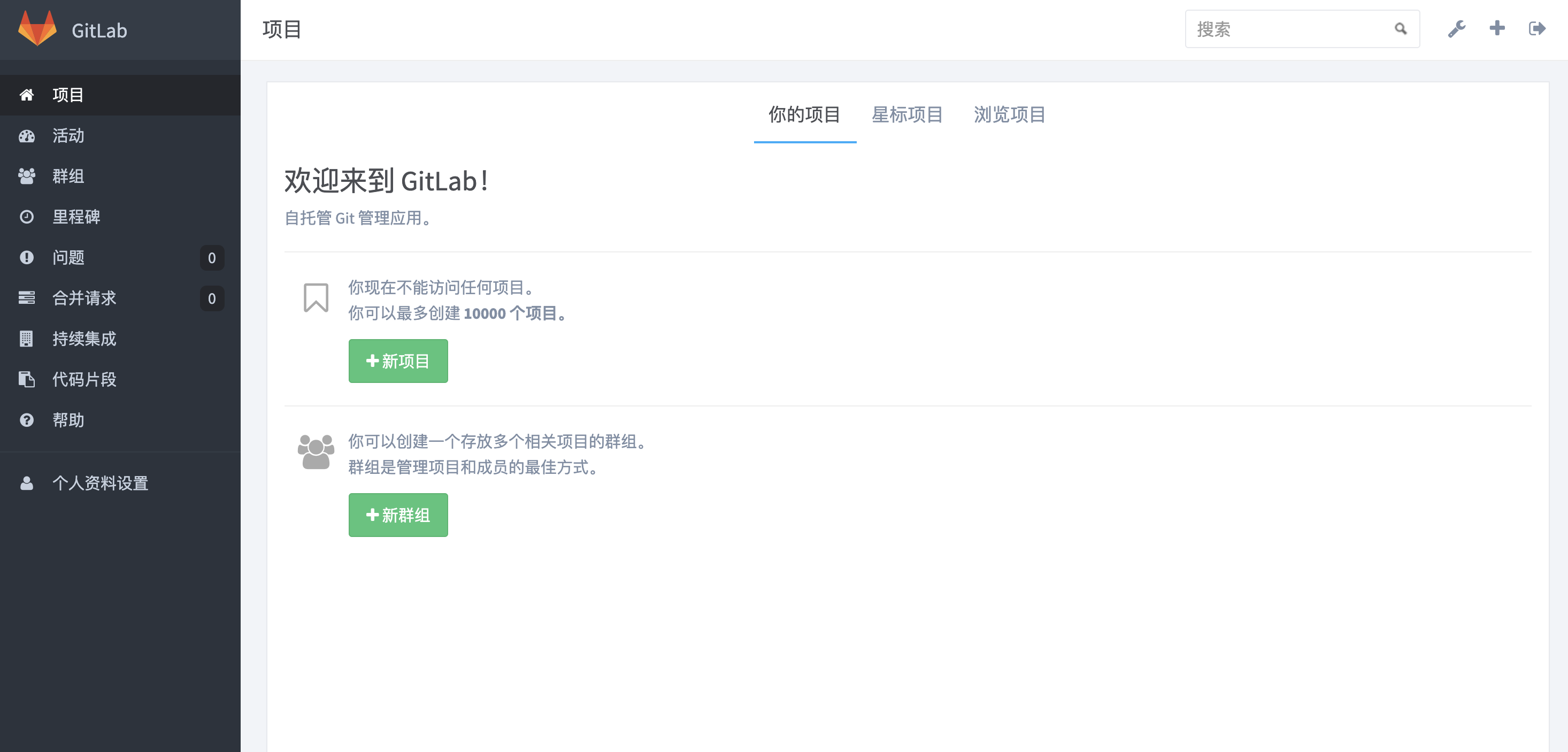The height and width of the screenshot is (752, 1568).
Task: Switch to the 星标项目 tab
Action: pos(907,115)
